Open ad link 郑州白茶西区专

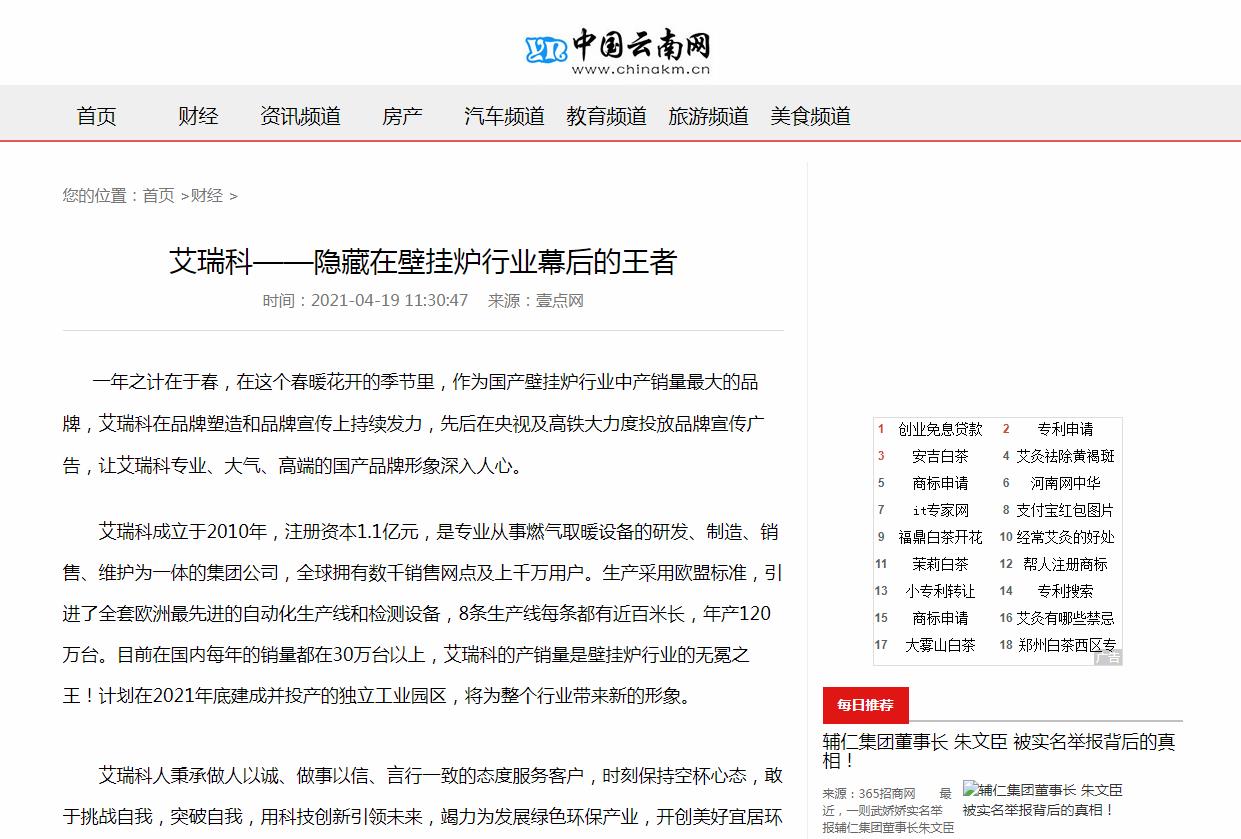tap(1067, 645)
